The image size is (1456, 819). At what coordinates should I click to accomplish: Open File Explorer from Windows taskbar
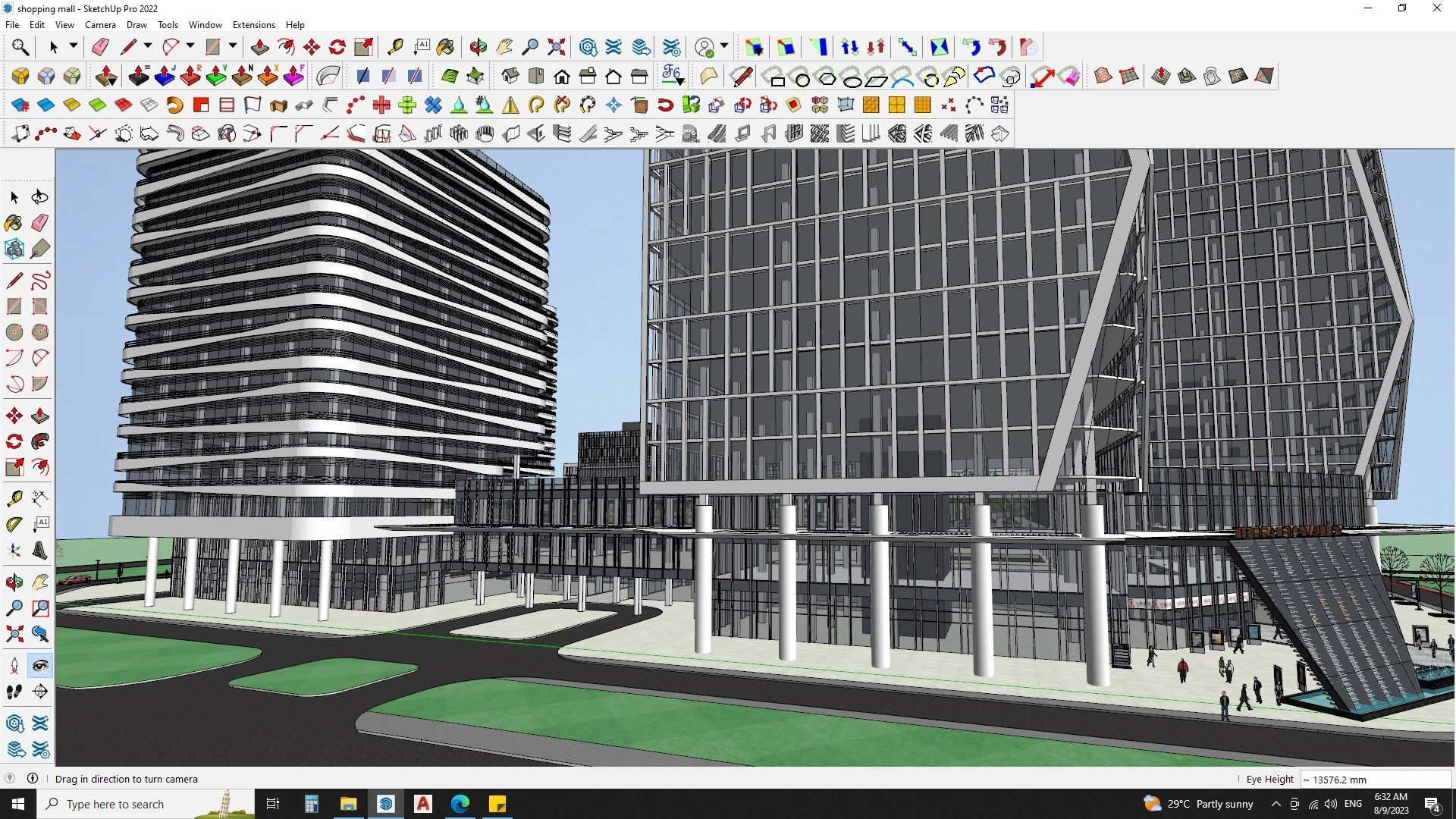pos(348,804)
